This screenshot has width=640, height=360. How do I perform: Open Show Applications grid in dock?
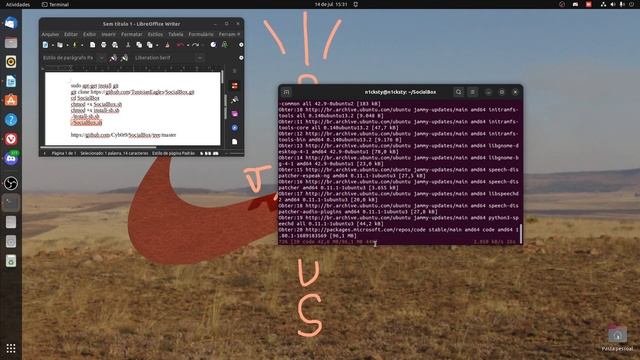coord(11,348)
